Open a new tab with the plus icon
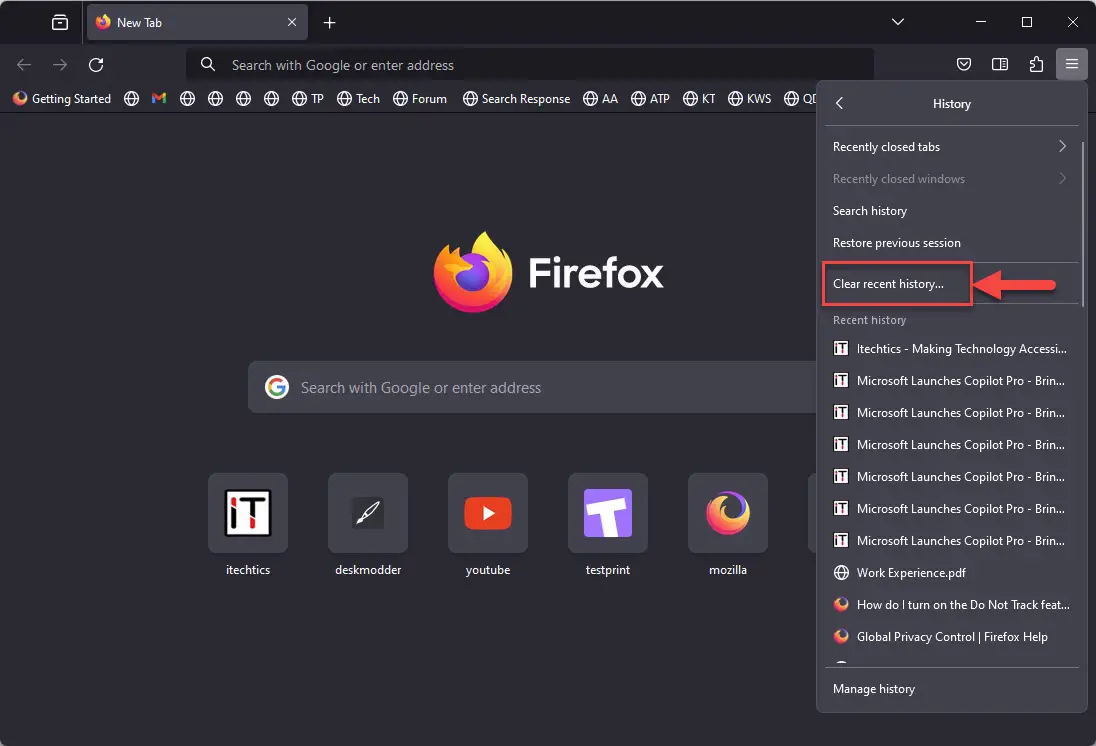This screenshot has width=1096, height=746. point(329,22)
